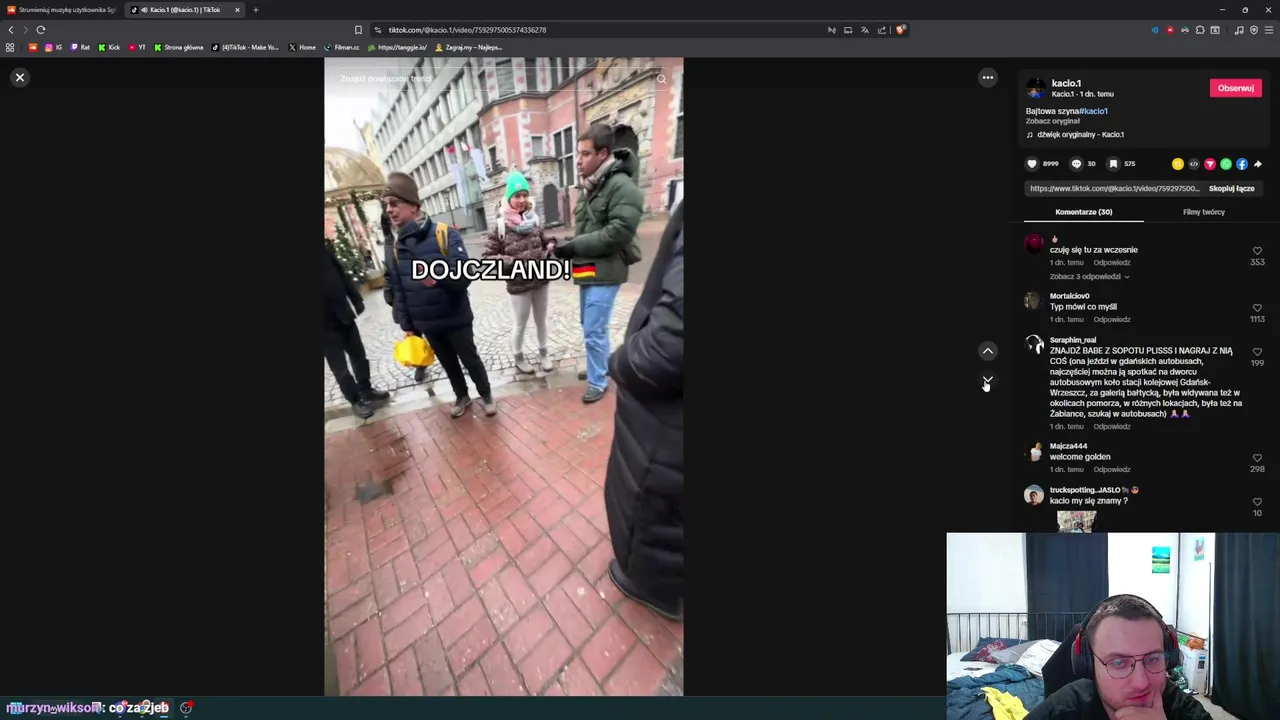Switch to Filmy twórcy tab
Image resolution: width=1280 pixels, height=720 pixels.
click(1204, 212)
